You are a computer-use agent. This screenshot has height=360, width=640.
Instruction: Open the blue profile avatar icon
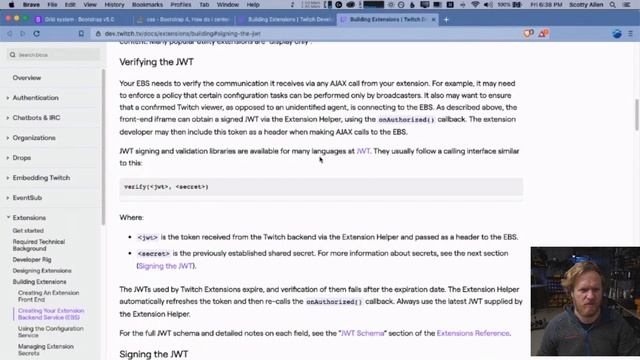click(617, 34)
